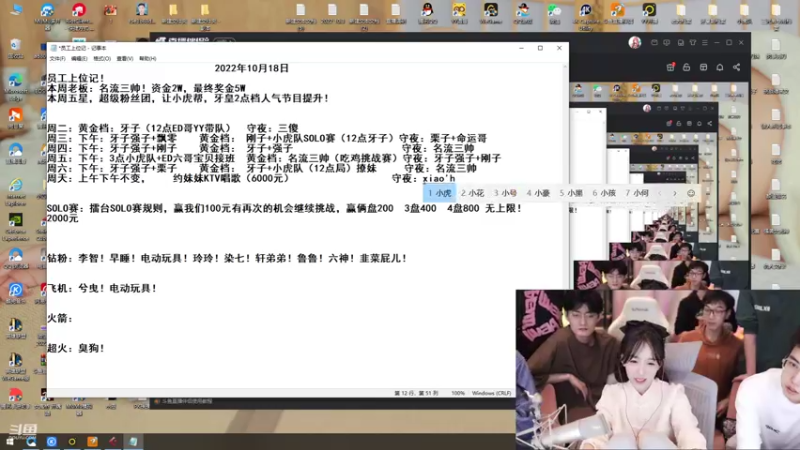Viewport: 800px width, 450px height.
Task: Click the Notepad vertical scrollbar up arrow
Action: tap(565, 66)
